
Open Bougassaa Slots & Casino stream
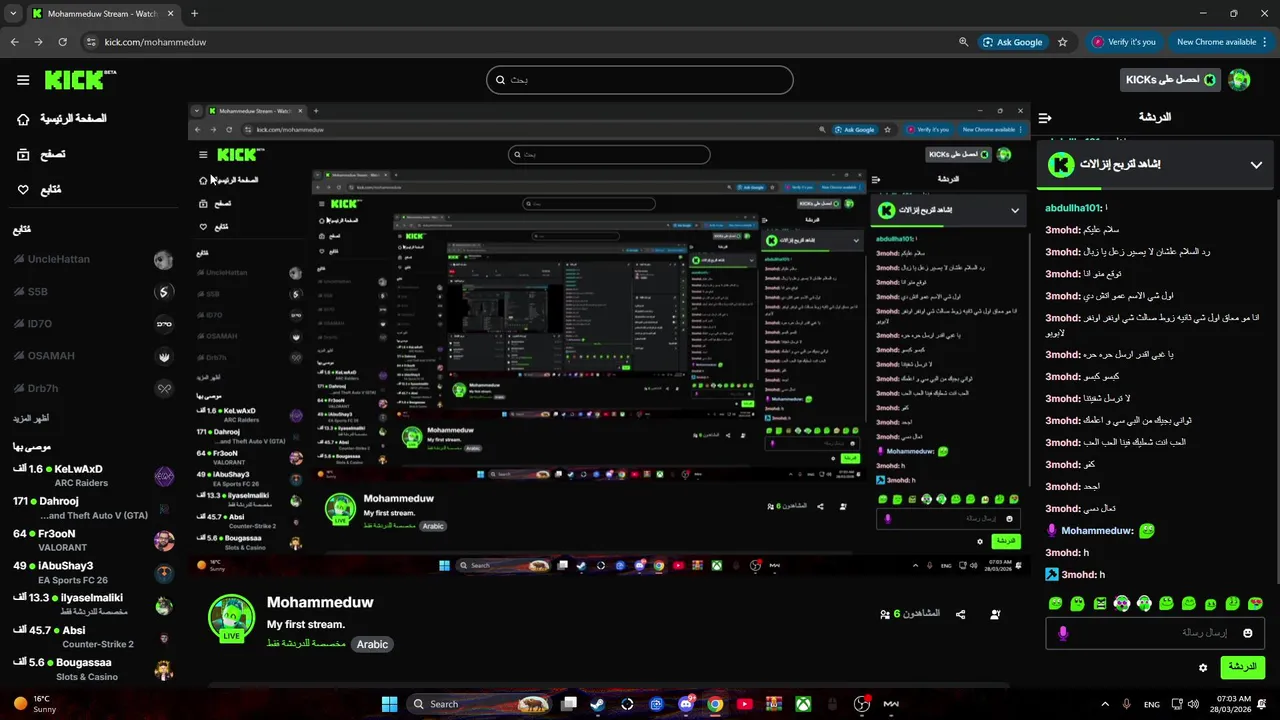point(93,669)
